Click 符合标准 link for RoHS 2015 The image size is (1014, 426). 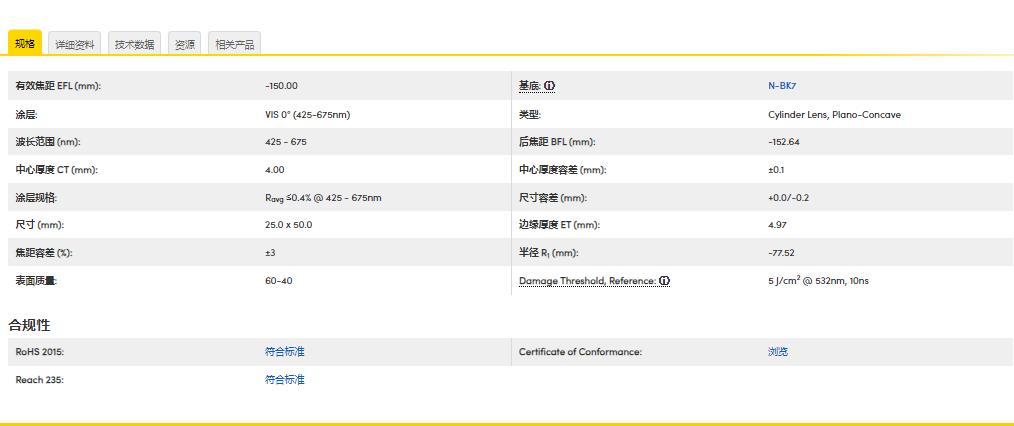pos(285,352)
